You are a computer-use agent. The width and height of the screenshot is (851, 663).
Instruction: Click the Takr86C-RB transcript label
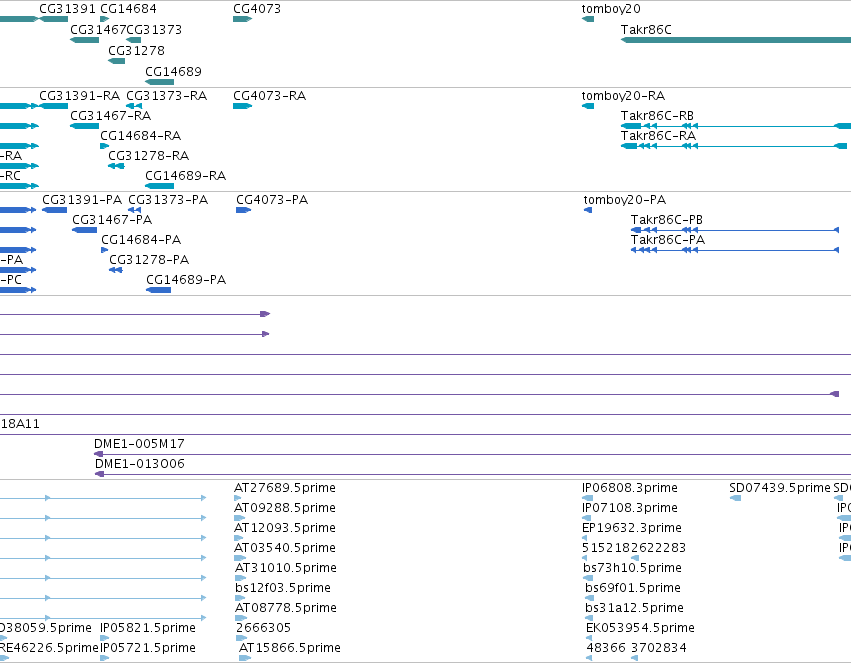(x=657, y=116)
